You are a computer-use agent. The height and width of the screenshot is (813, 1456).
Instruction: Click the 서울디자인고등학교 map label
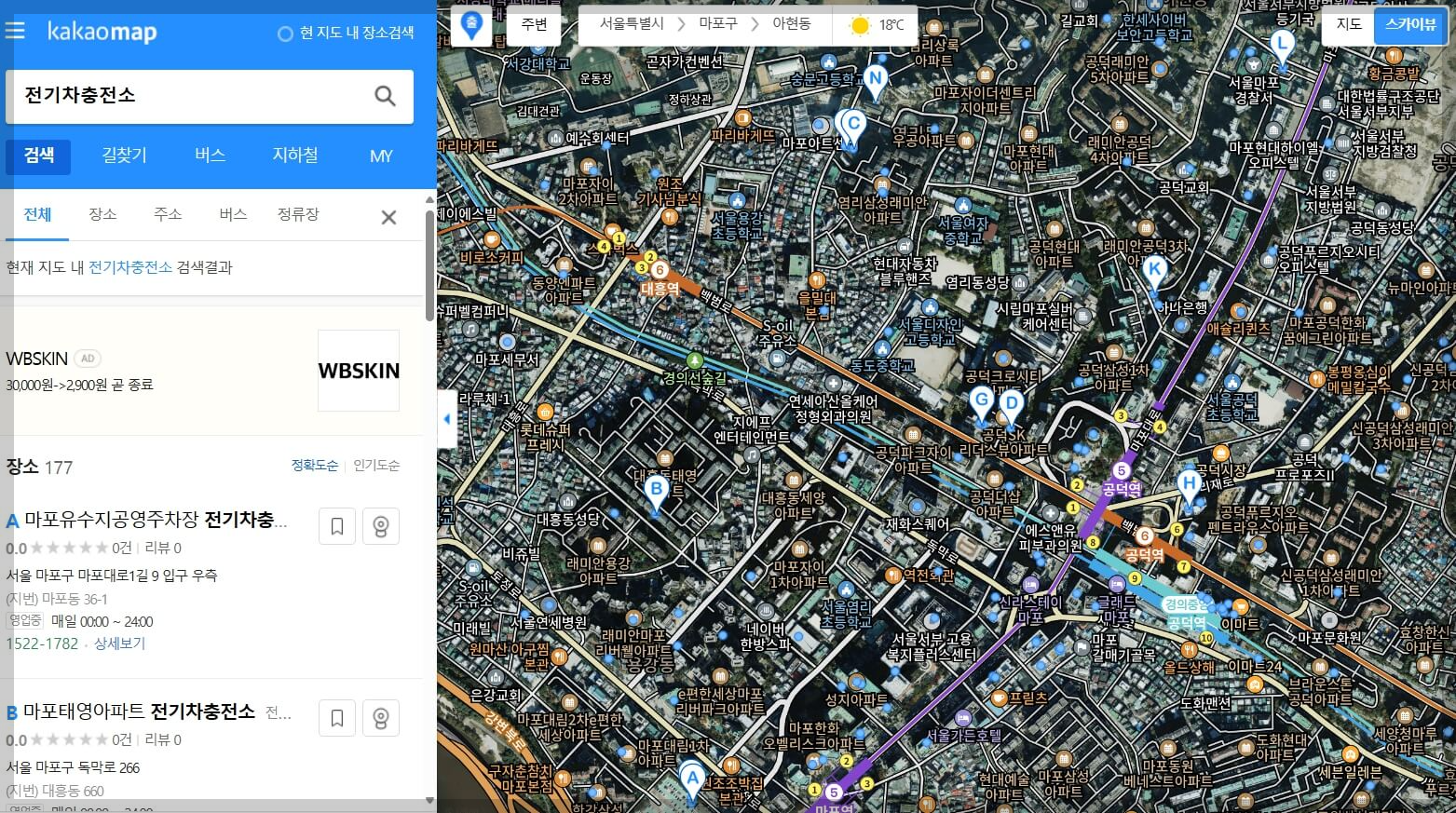pyautogui.click(x=930, y=332)
